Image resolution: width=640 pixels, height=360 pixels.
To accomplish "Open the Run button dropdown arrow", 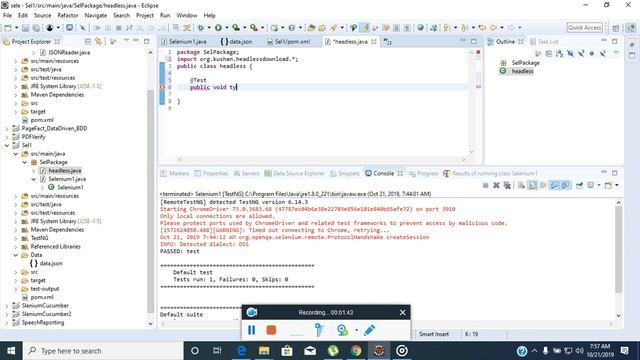I will click(x=227, y=28).
